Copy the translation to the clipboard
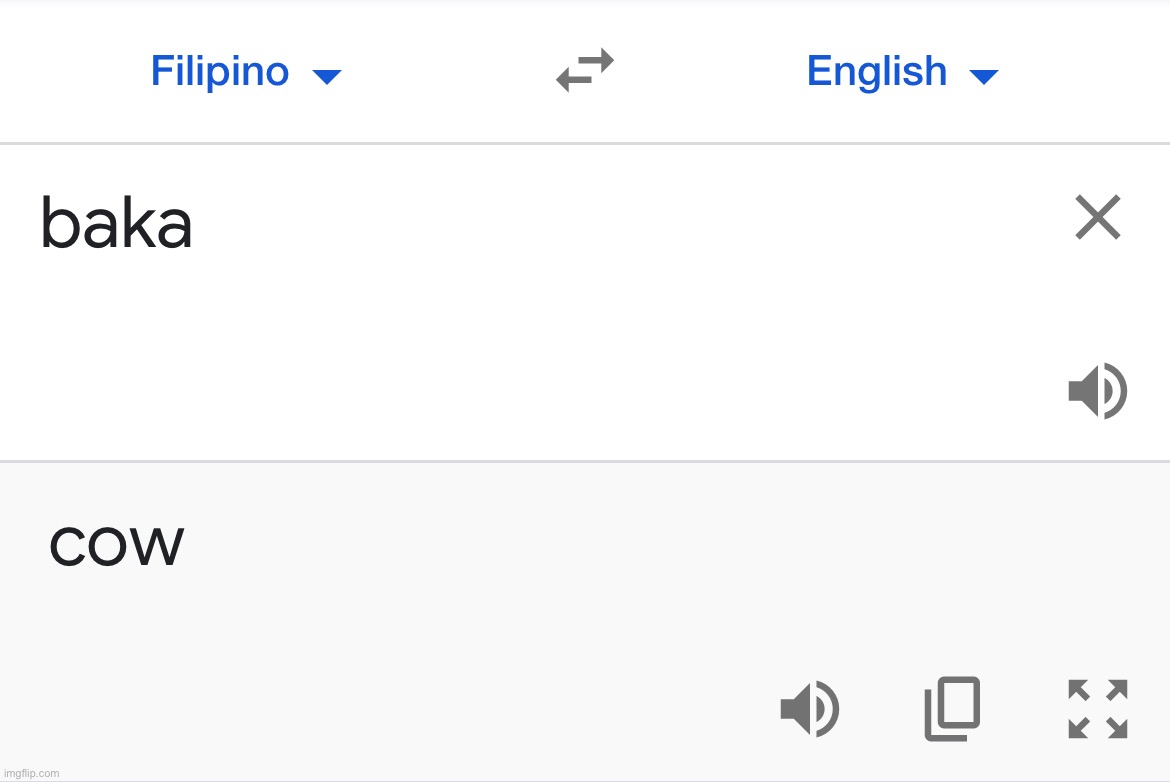 click(952, 709)
